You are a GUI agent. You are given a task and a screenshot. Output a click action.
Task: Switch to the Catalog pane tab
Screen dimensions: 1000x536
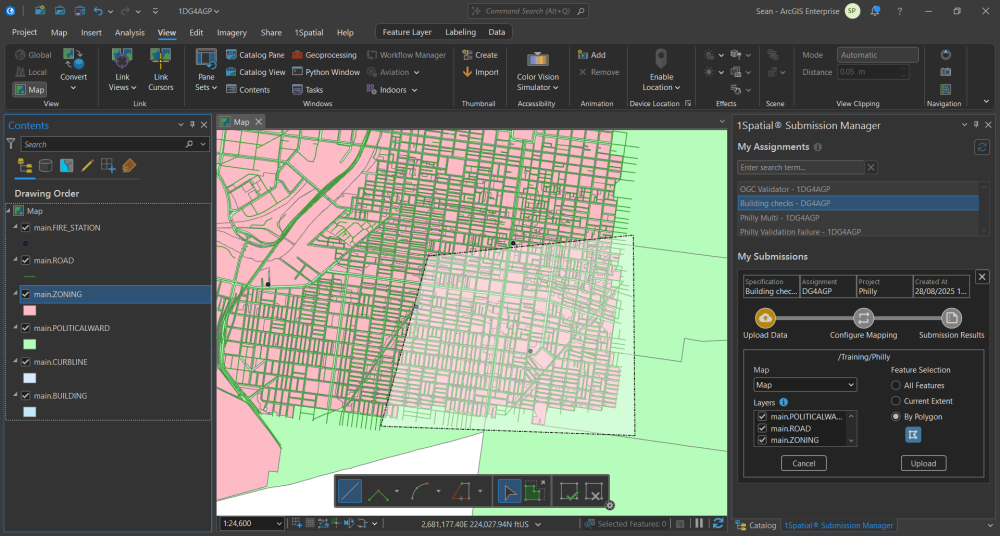(756, 525)
